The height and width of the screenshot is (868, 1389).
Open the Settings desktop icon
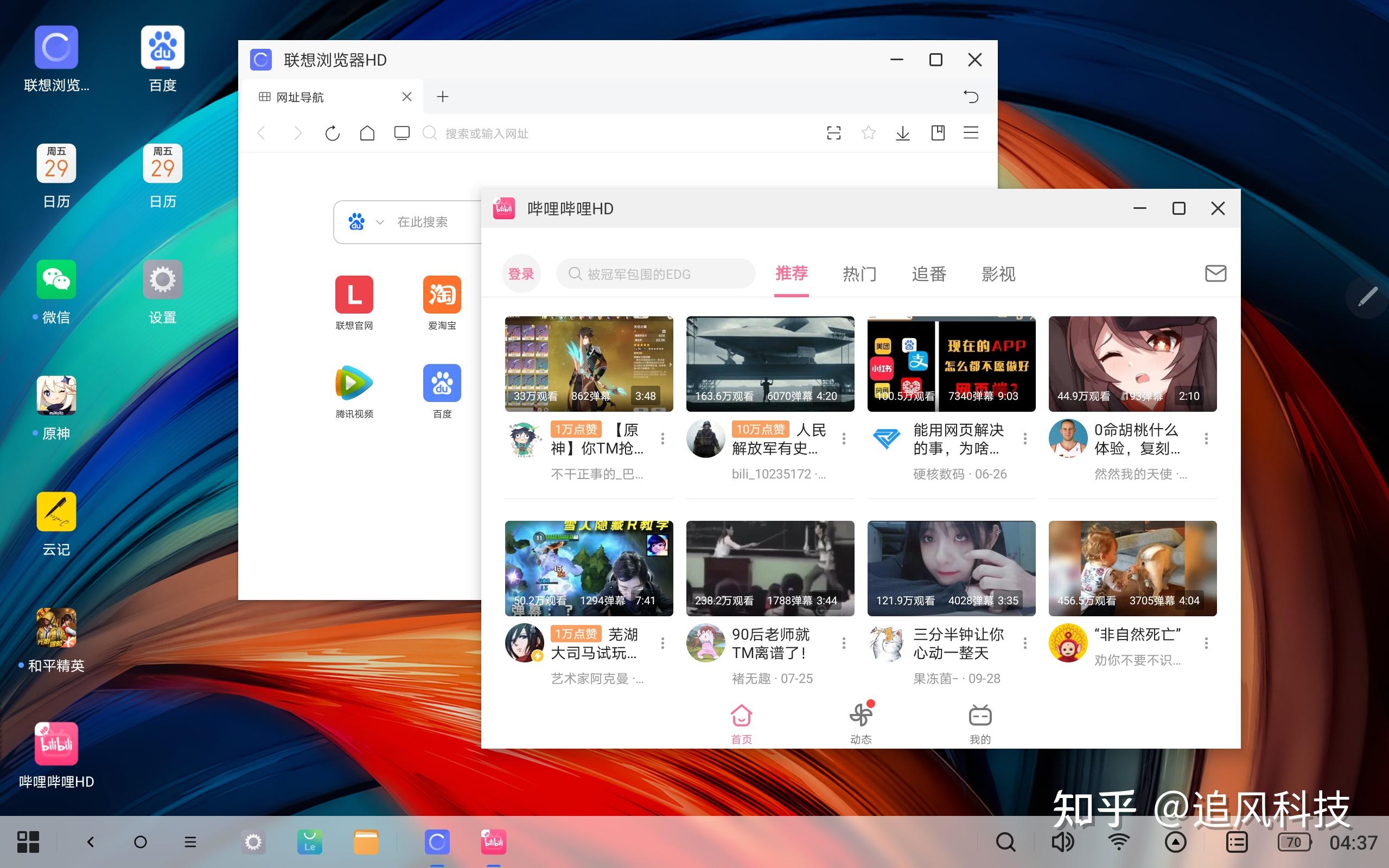(x=162, y=279)
